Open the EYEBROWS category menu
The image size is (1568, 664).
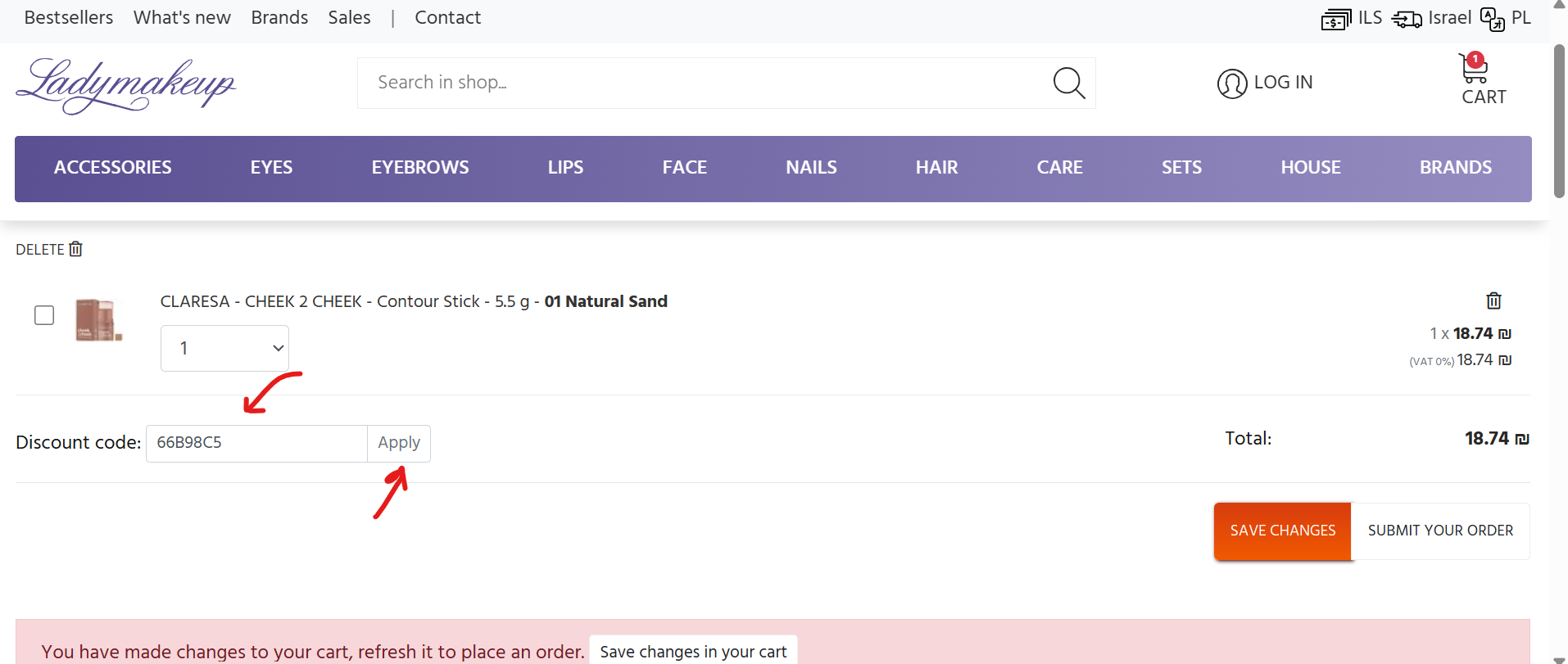[420, 168]
